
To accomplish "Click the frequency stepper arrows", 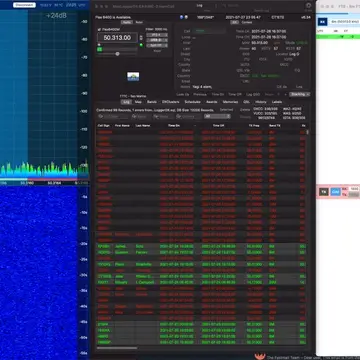I will pos(141,38).
